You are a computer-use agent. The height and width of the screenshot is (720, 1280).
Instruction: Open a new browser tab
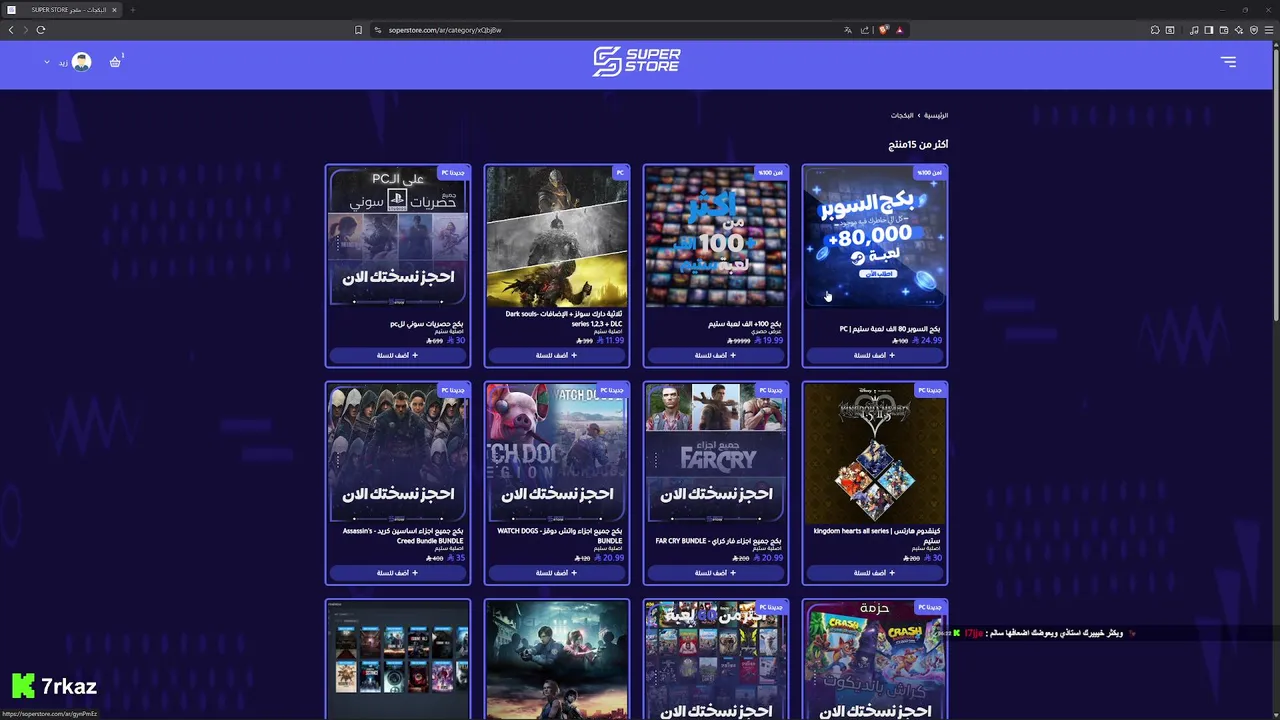click(132, 10)
